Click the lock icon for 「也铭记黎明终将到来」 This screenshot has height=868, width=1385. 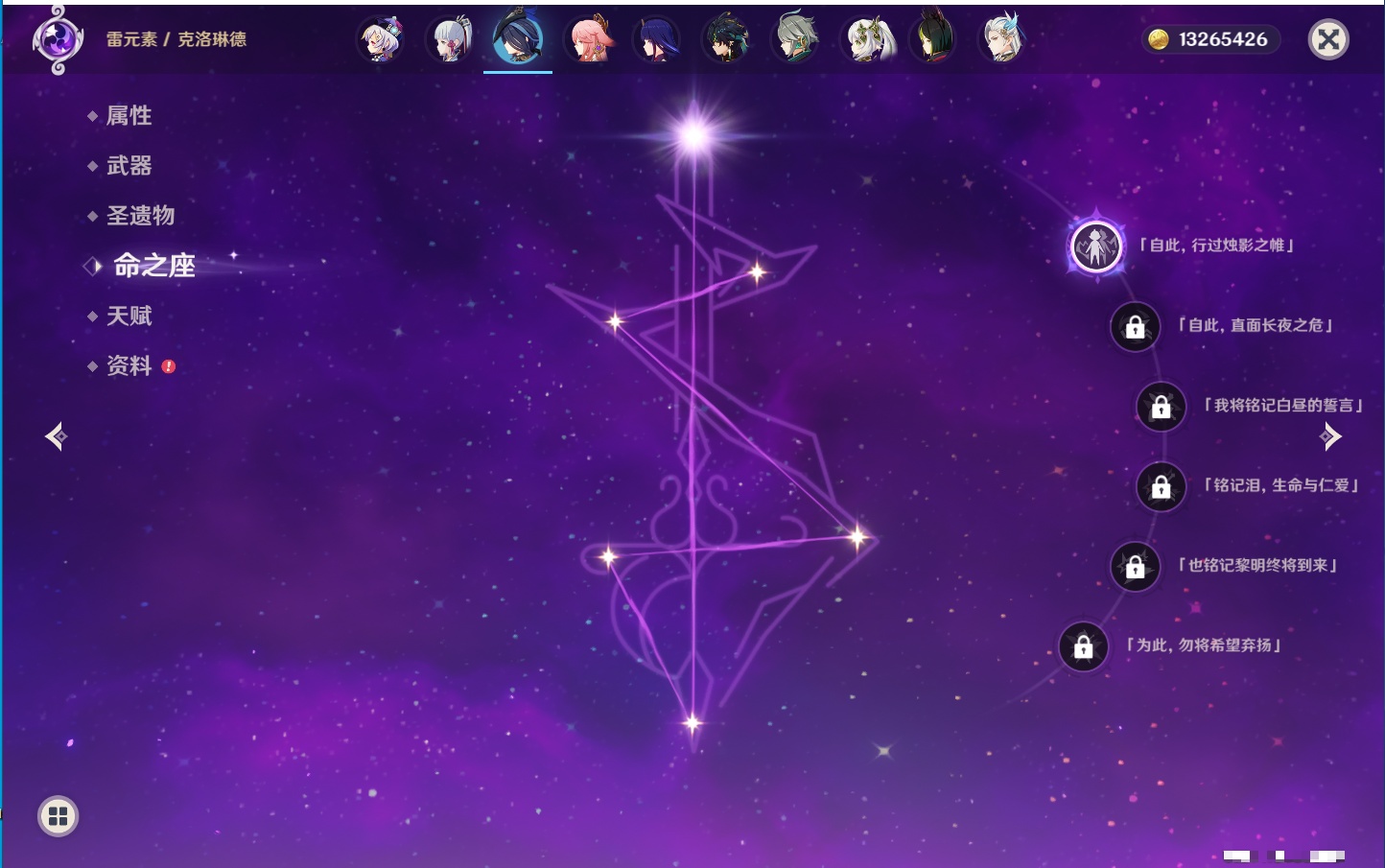(1135, 567)
